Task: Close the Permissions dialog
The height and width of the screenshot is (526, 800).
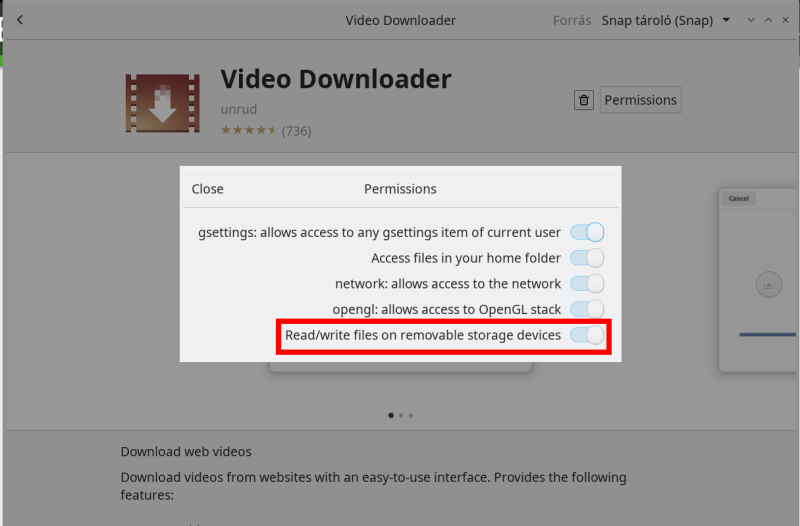Action: pyautogui.click(x=207, y=189)
